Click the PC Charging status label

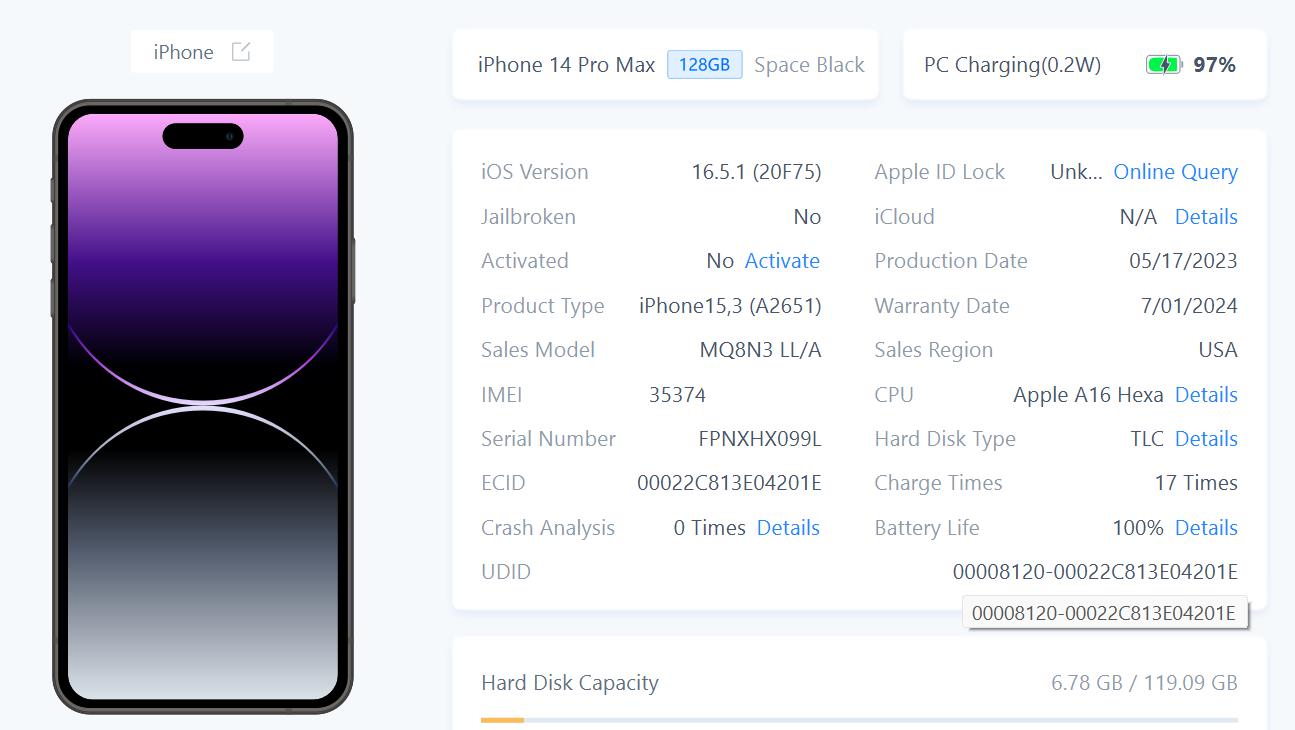pos(1012,65)
